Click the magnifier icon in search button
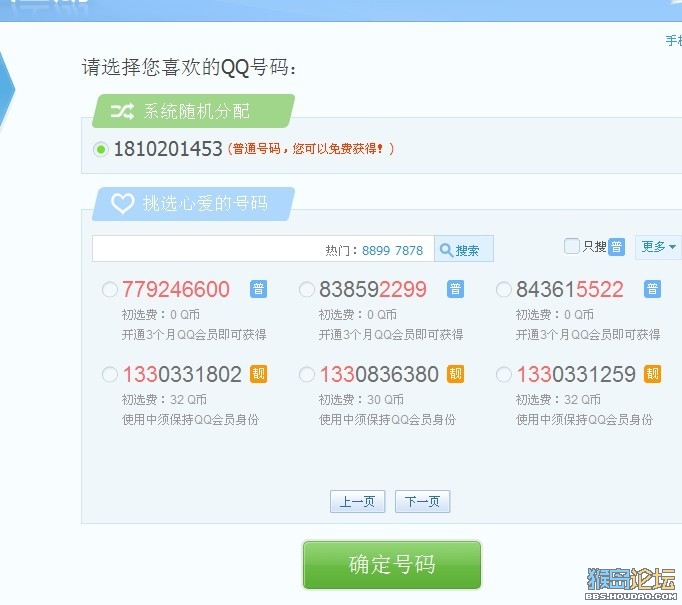The width and height of the screenshot is (682, 605). (446, 250)
